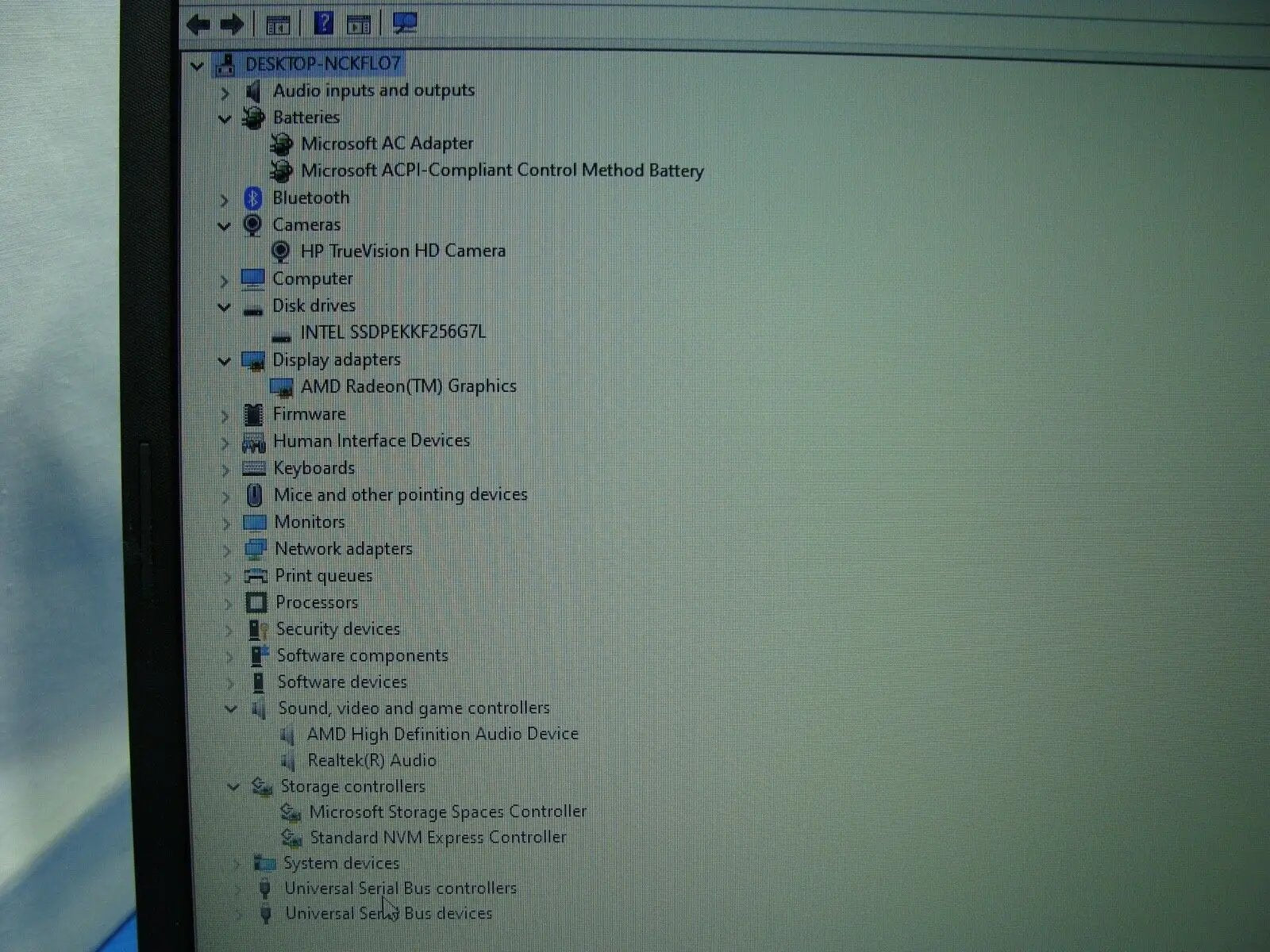Click the Human Interface Devices icon

pos(253,442)
